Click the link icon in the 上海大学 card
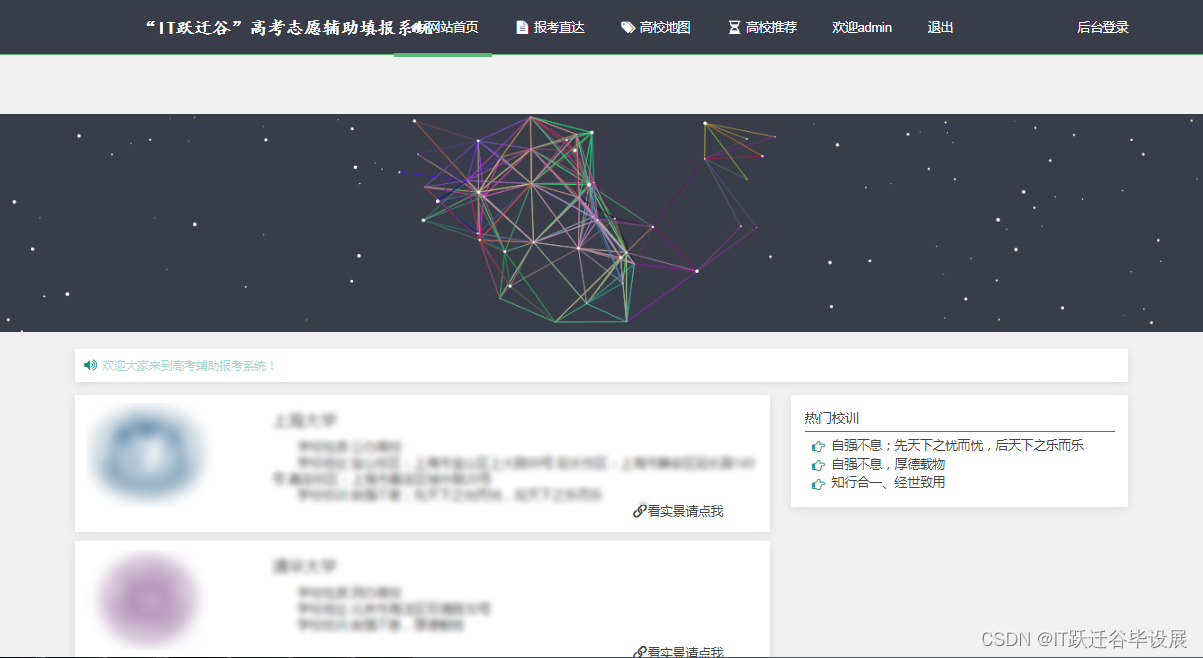This screenshot has height=658, width=1203. 639,511
